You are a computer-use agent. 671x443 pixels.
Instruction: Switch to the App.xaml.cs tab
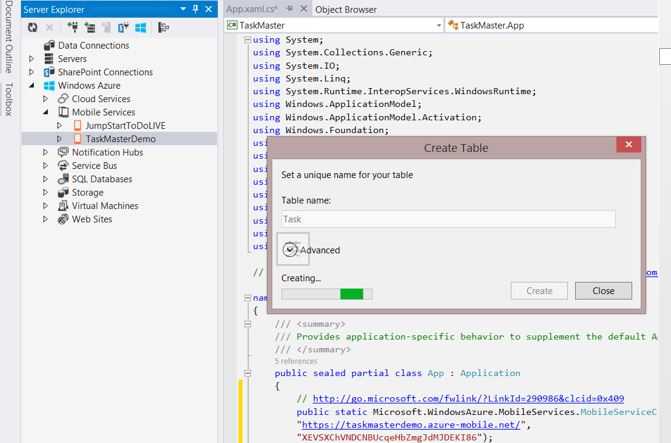[x=252, y=9]
